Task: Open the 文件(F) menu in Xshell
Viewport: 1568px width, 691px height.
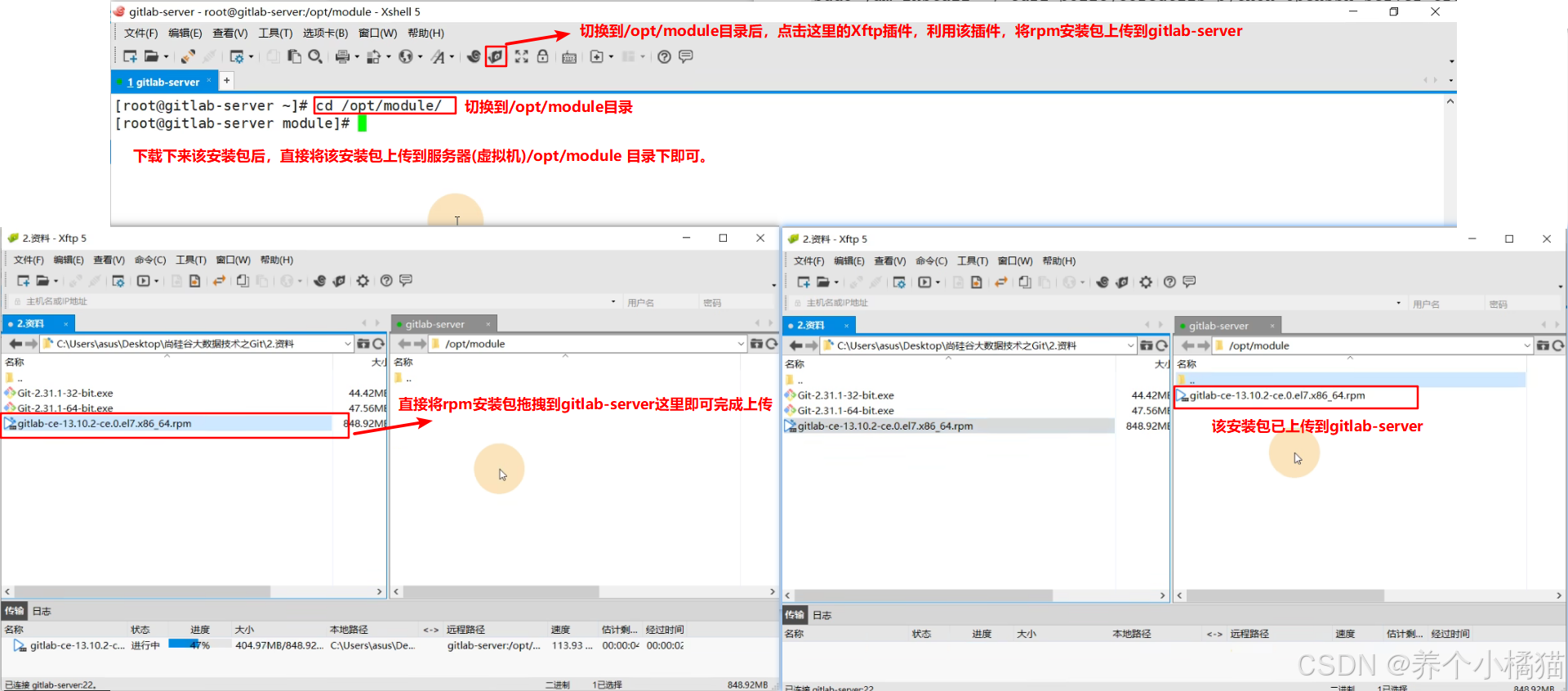Action: point(140,33)
